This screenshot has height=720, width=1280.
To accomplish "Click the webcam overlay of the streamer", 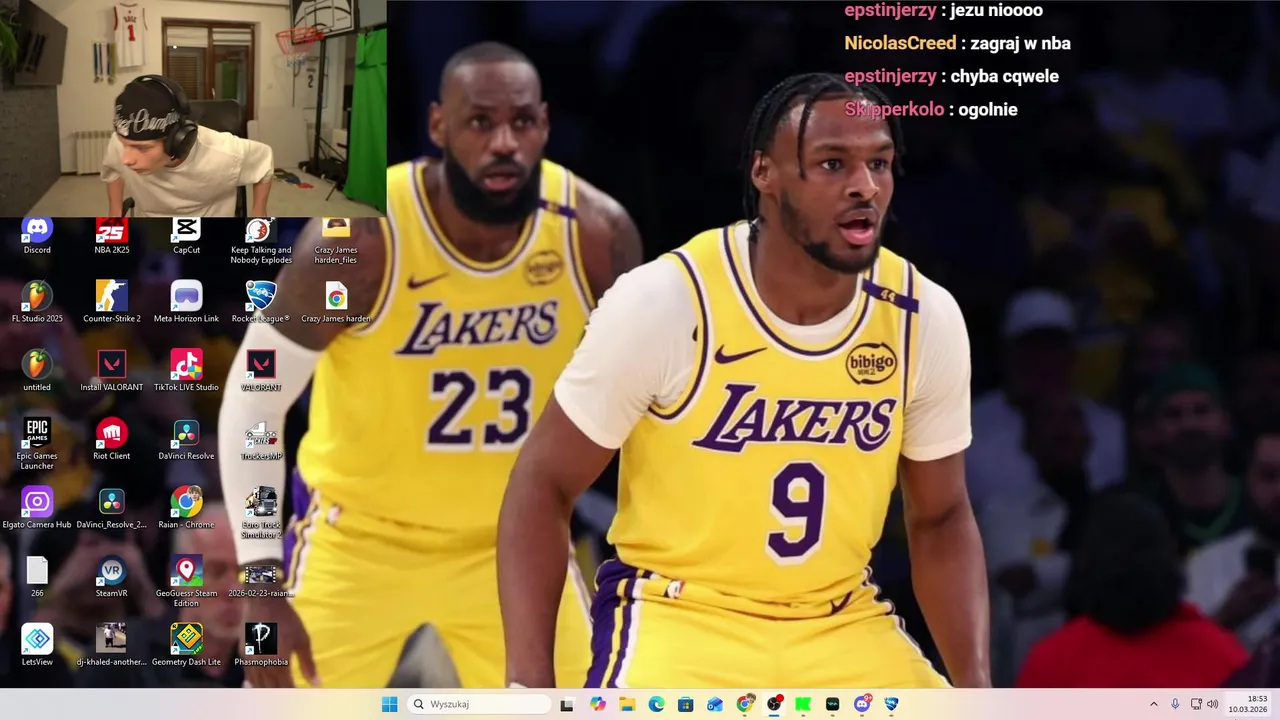I will tap(193, 107).
